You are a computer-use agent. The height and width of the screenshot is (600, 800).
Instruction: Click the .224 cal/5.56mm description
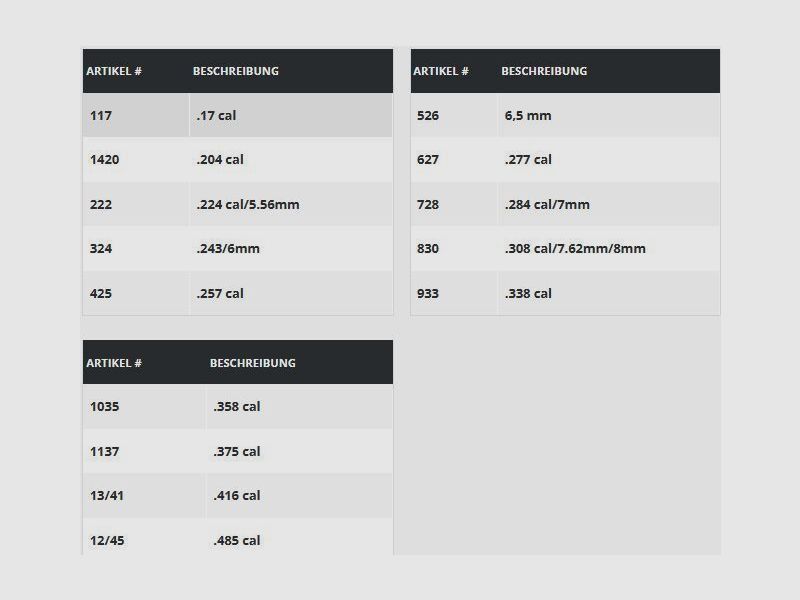(x=248, y=205)
